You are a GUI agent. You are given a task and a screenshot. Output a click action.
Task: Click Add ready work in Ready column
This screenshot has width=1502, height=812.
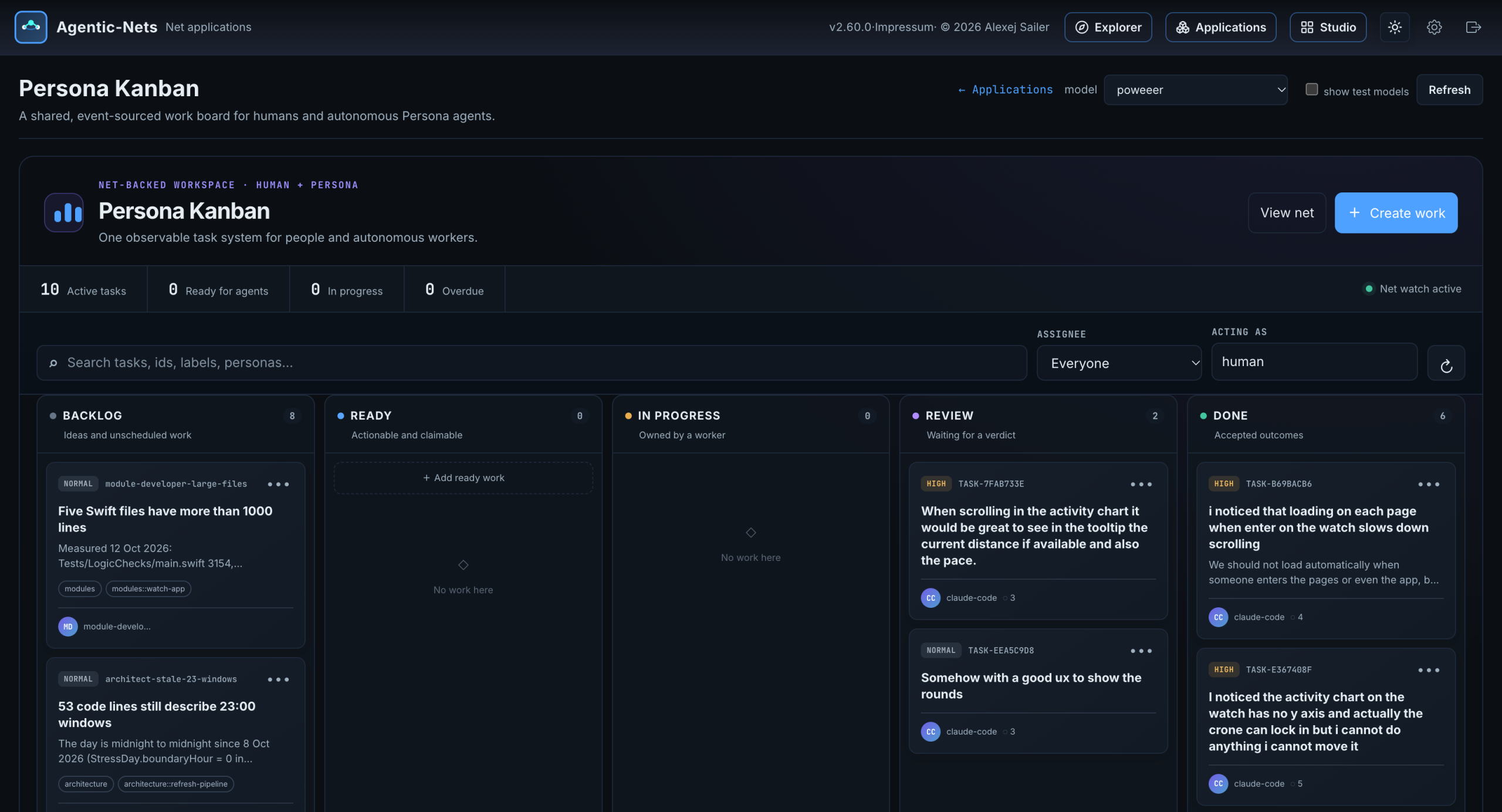[x=464, y=478]
